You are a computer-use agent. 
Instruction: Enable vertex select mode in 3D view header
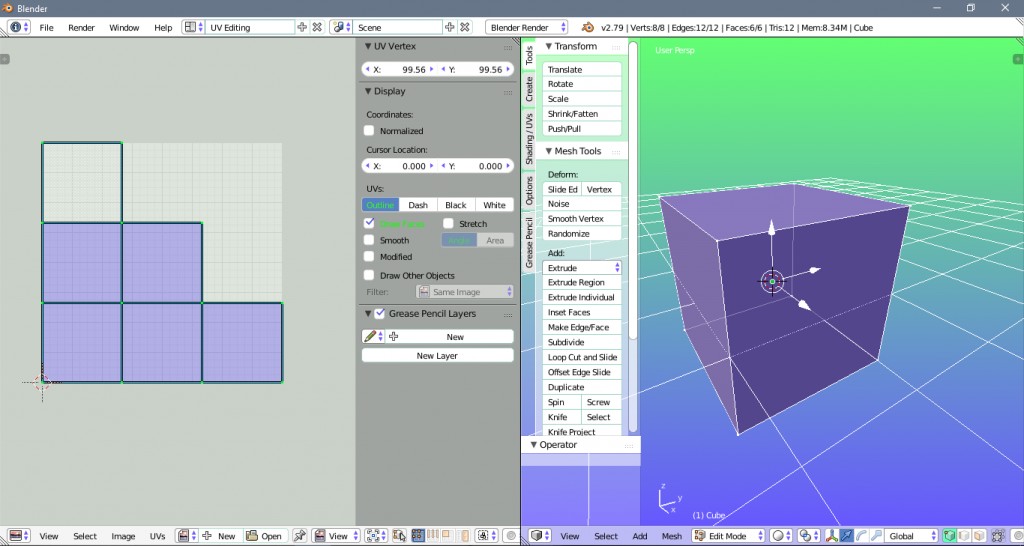point(949,536)
